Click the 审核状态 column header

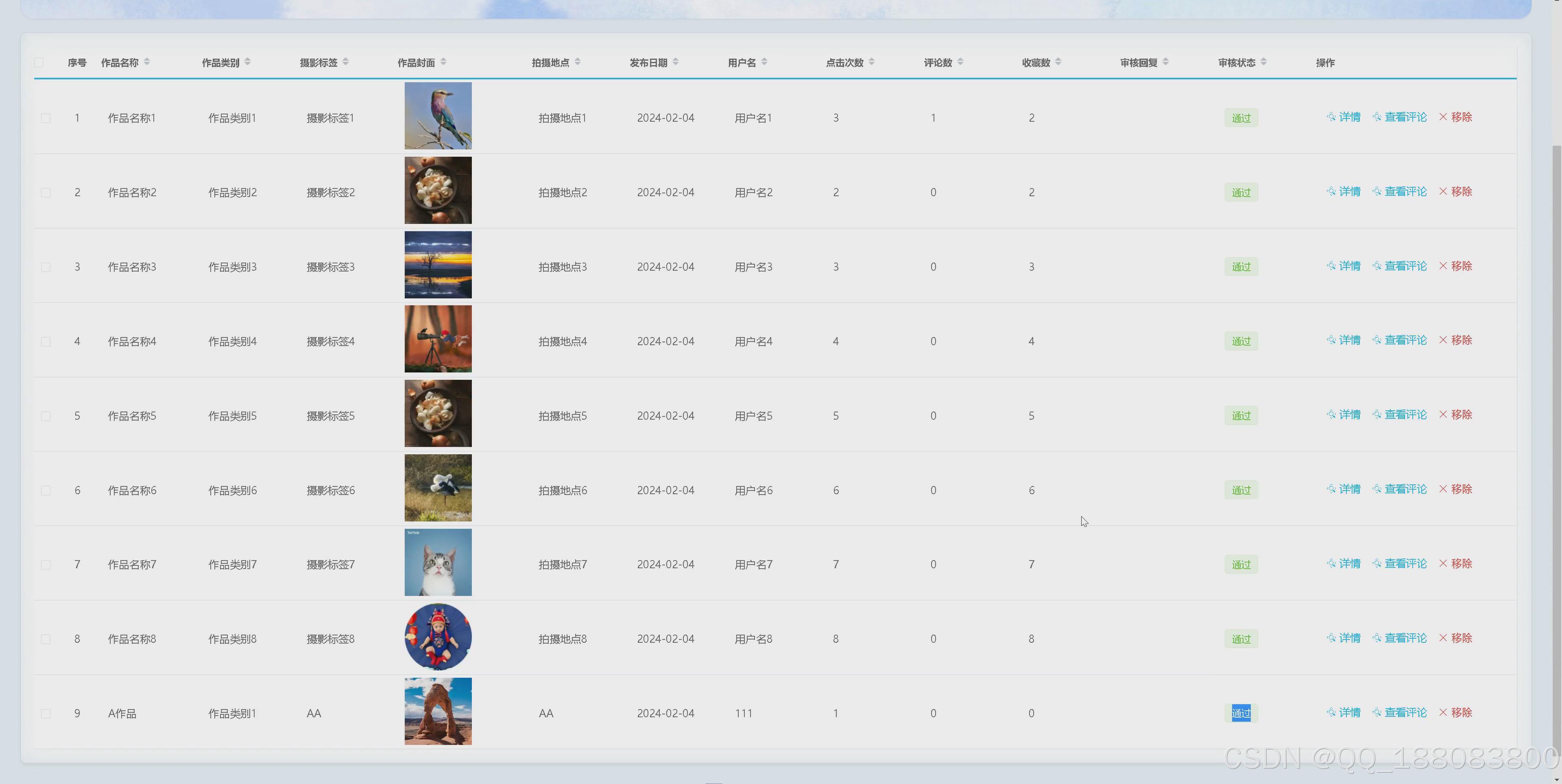[x=1237, y=63]
